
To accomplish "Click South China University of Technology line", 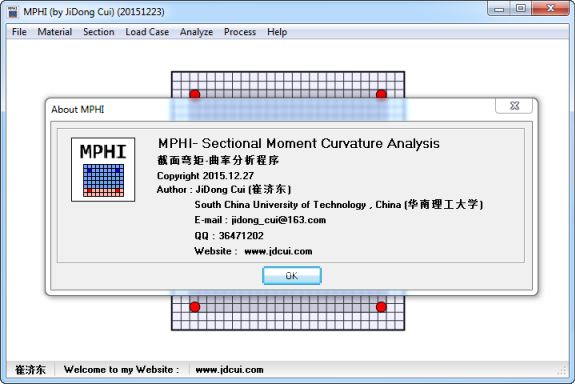I will [x=338, y=204].
